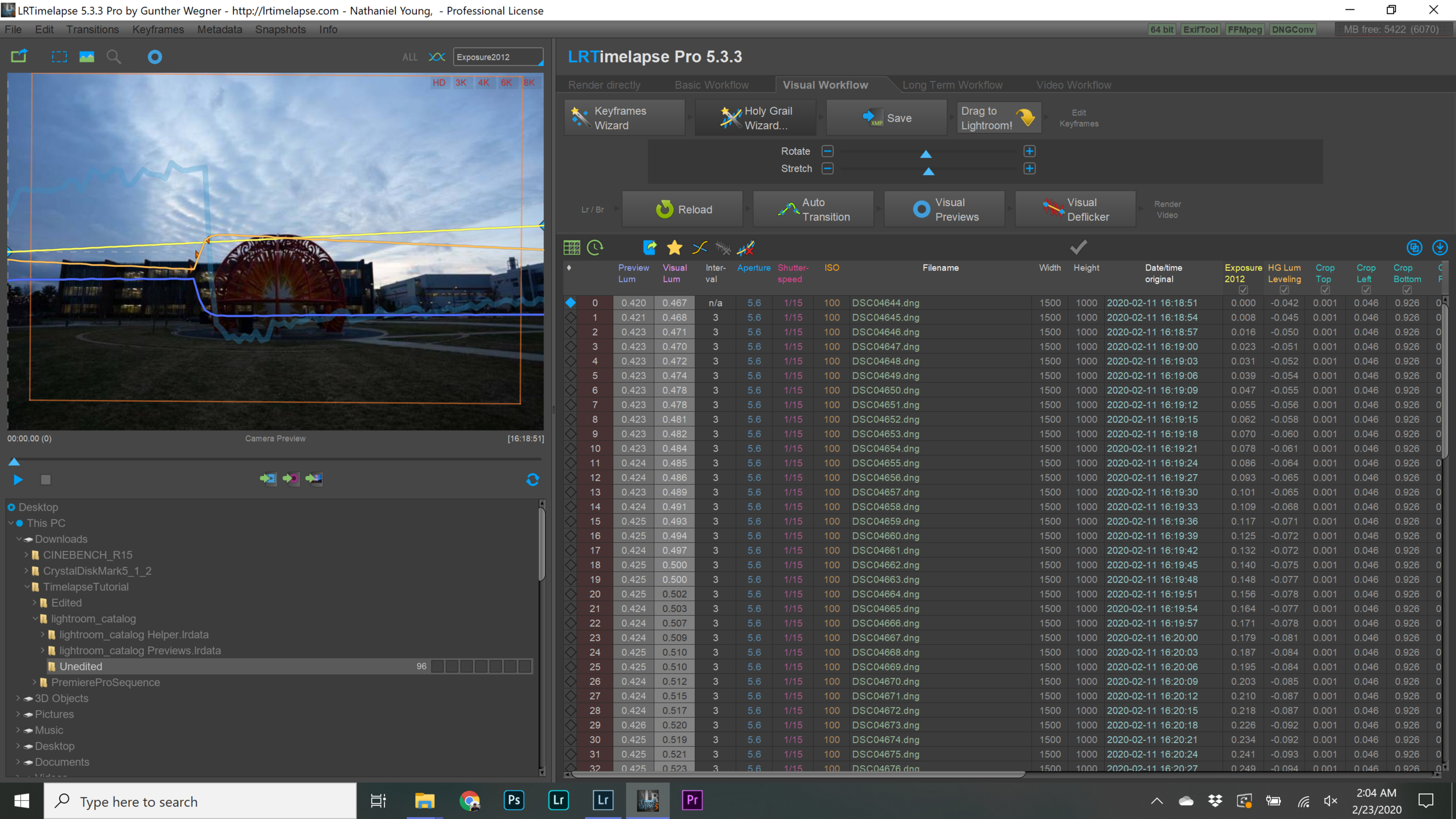Collapse the Downloads node
This screenshot has height=819, width=1456.
click(x=19, y=539)
